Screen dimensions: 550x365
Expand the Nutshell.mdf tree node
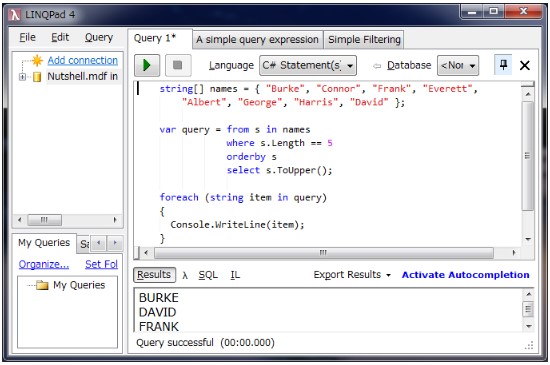[22, 76]
